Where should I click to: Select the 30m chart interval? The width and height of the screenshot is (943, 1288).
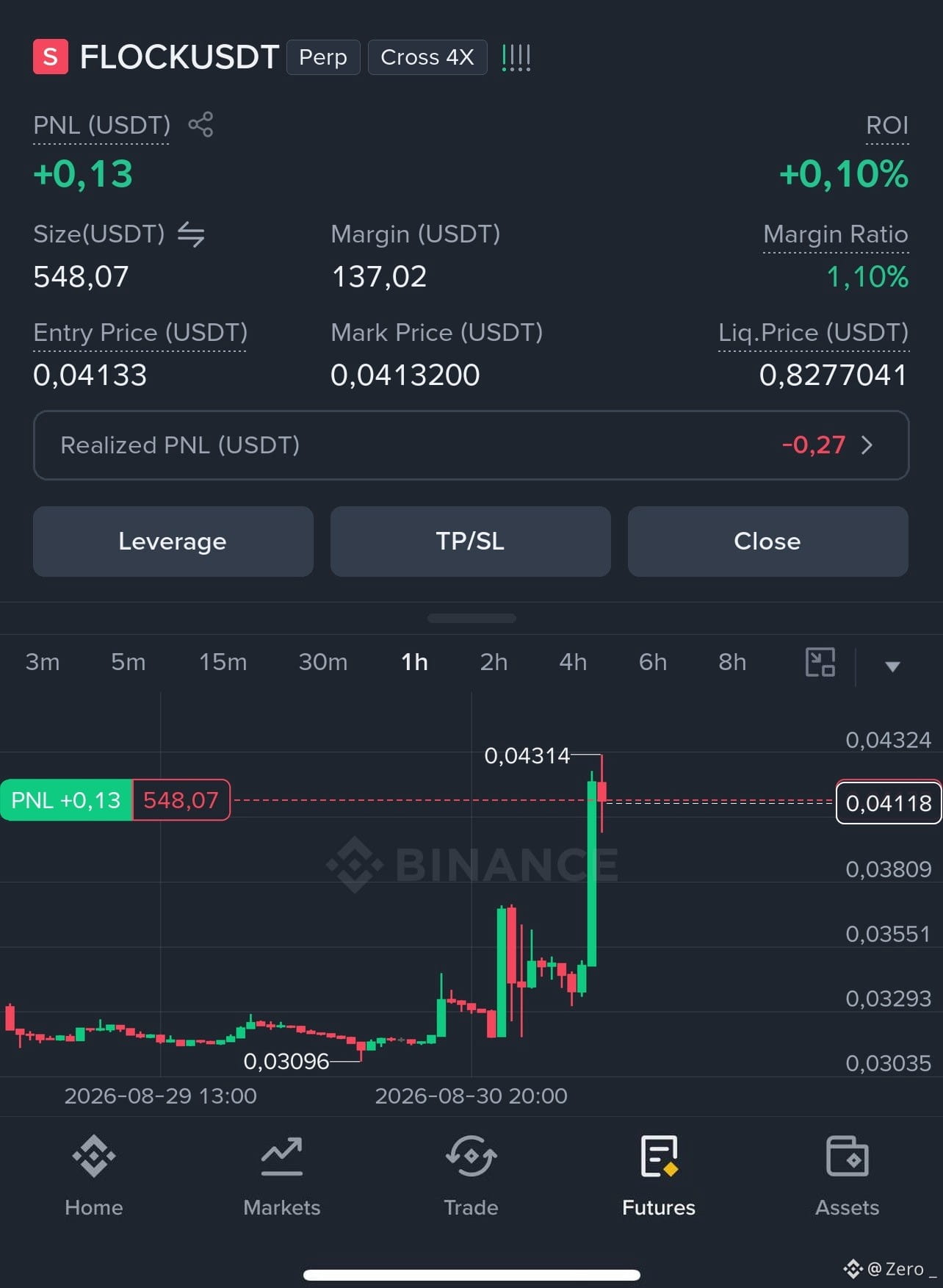pyautogui.click(x=323, y=662)
